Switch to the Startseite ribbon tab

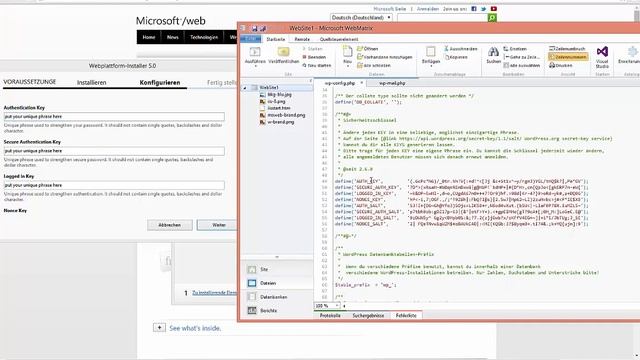[276, 39]
